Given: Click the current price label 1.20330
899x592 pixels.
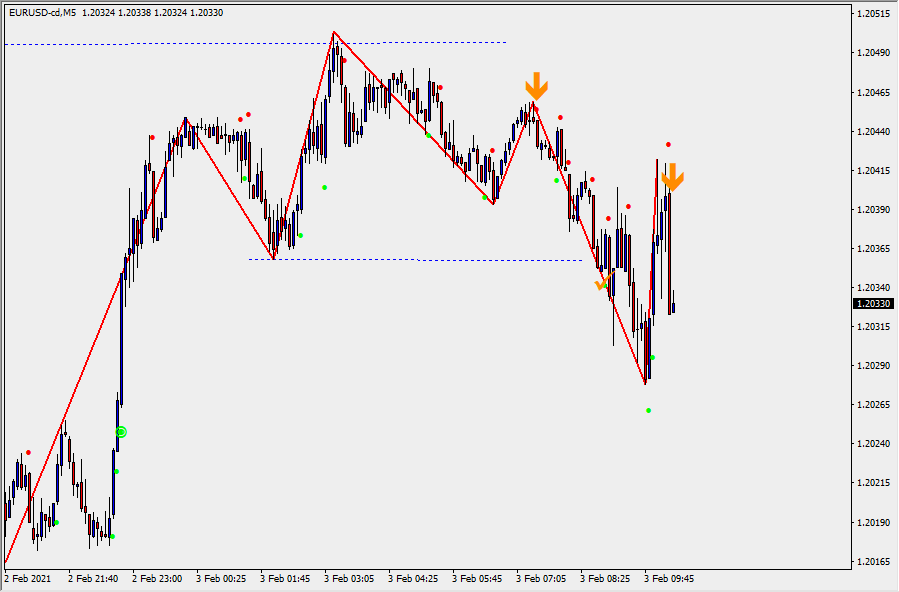Looking at the screenshot, I should click(874, 303).
